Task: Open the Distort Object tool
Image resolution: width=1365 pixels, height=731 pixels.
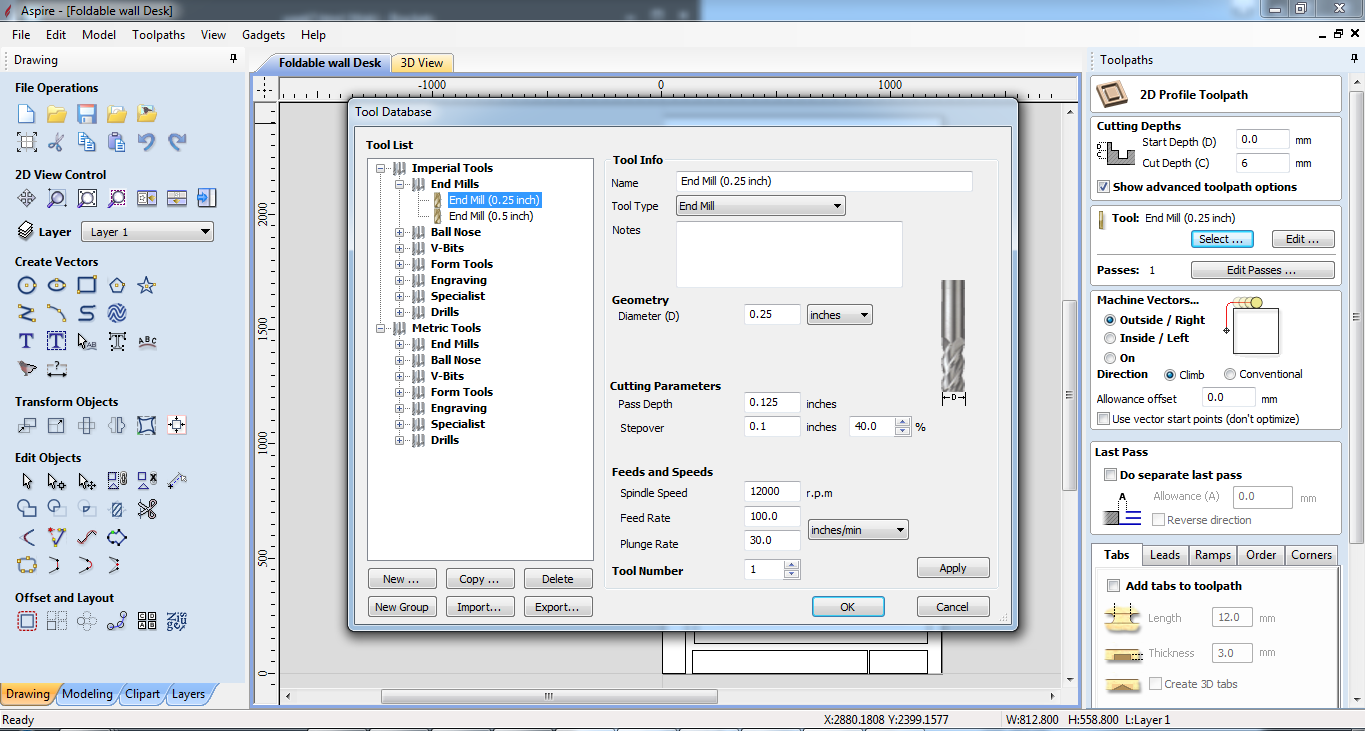Action: click(x=147, y=425)
